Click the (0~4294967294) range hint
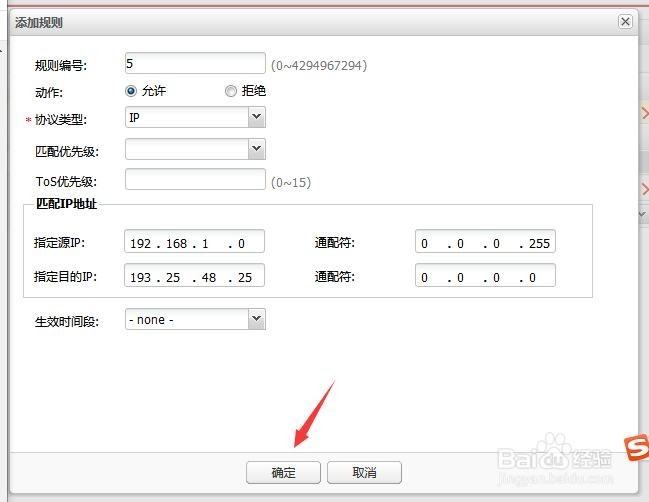The image size is (649, 502). point(319,65)
